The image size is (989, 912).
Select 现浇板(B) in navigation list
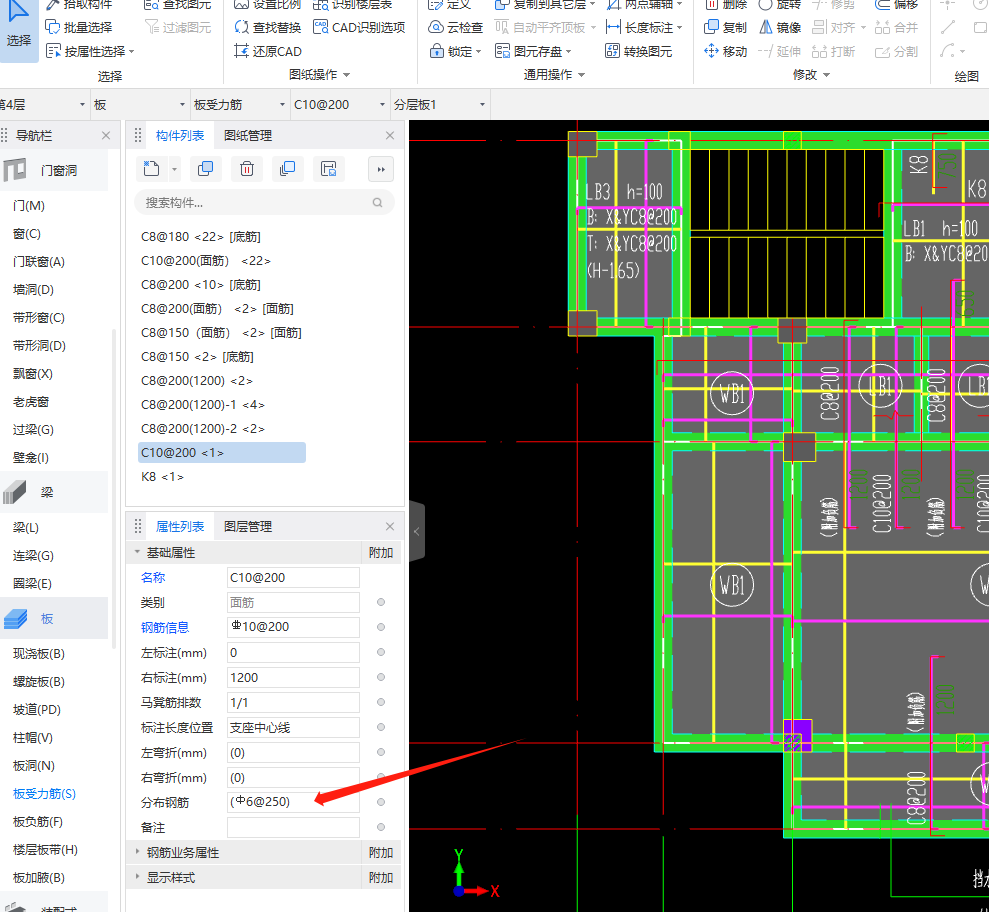pyautogui.click(x=38, y=653)
